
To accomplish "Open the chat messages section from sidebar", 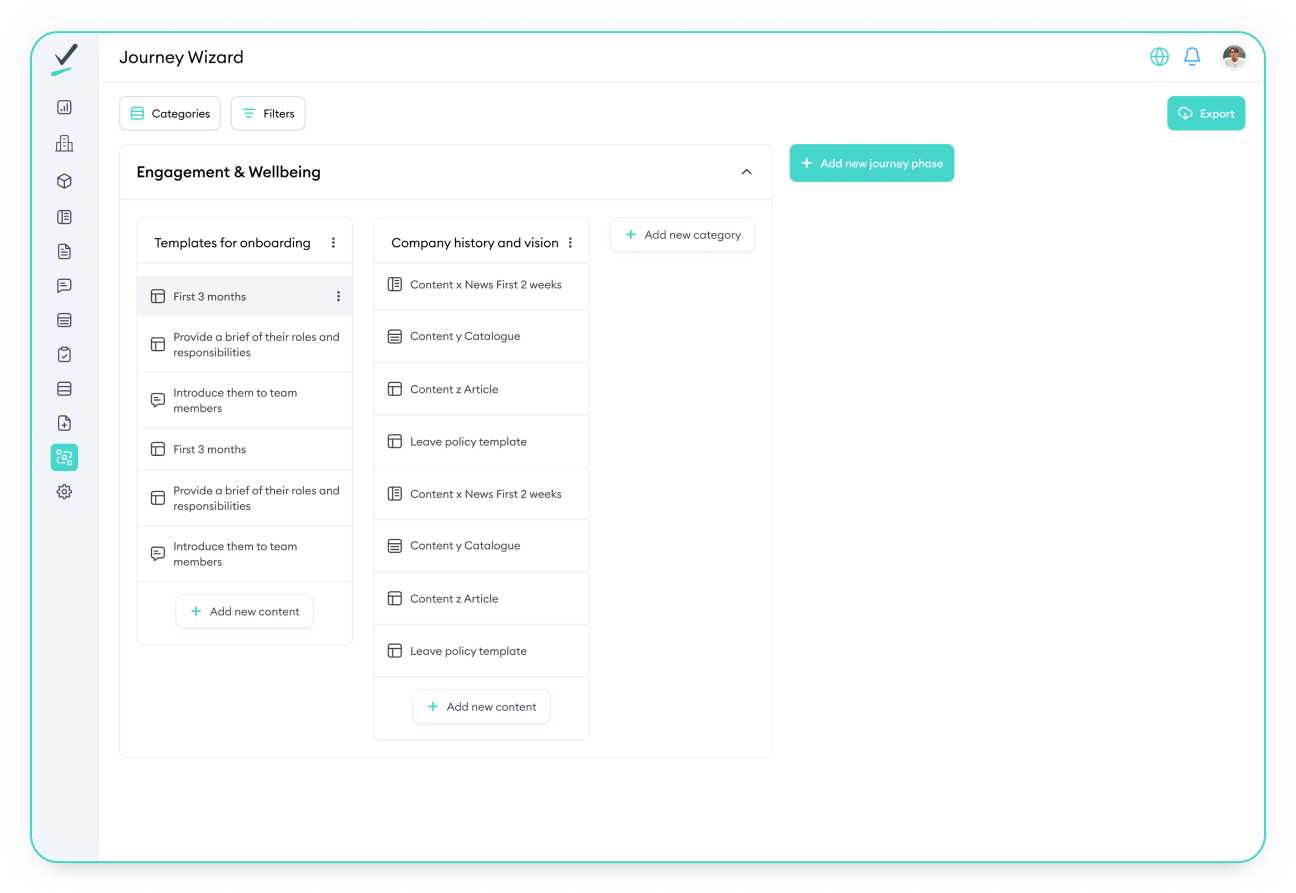I will [x=64, y=286].
